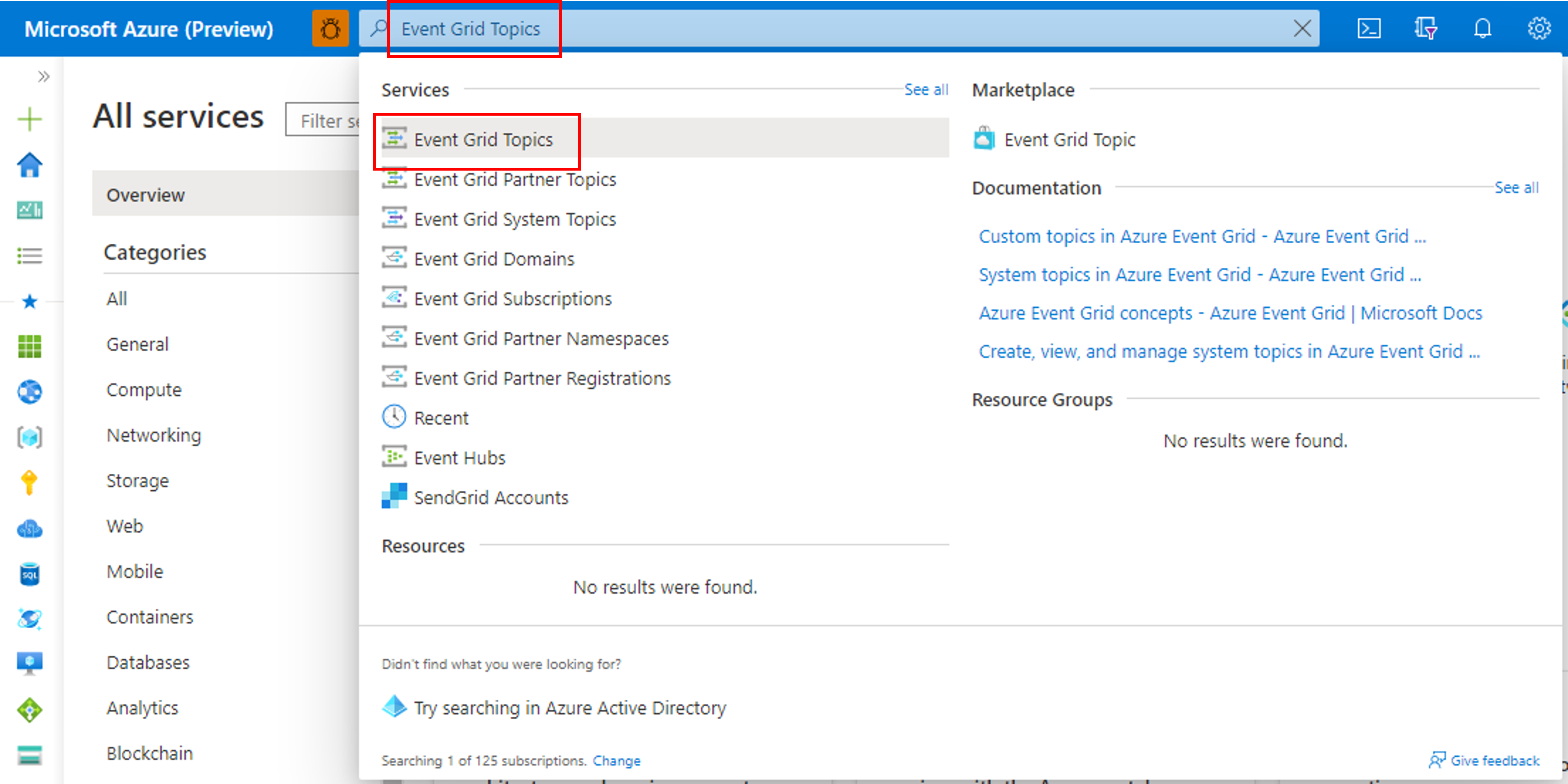Expand the Recent services section

tap(441, 418)
